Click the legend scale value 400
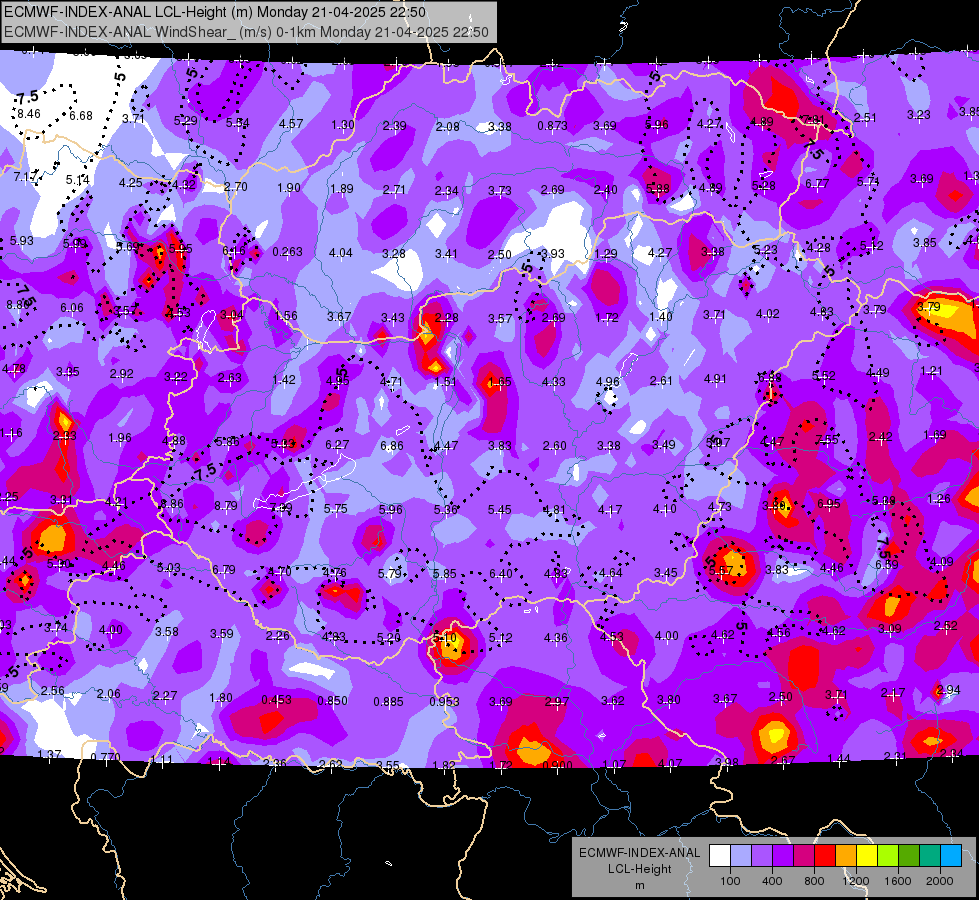 [772, 881]
